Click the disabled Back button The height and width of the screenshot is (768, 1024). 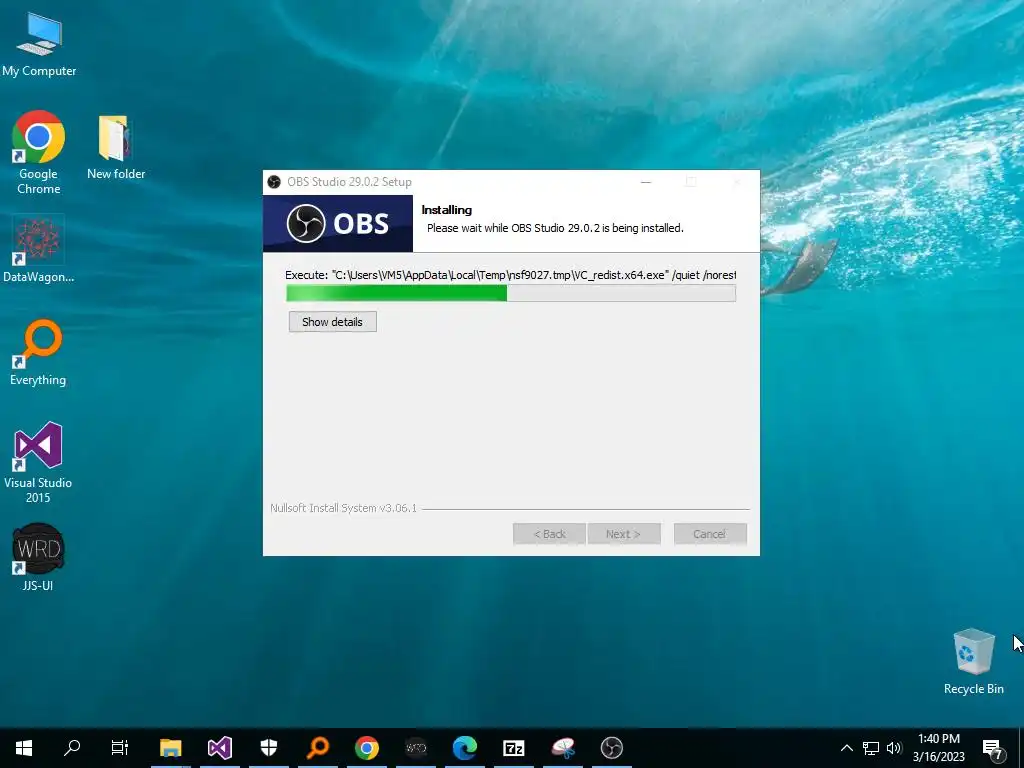click(x=549, y=534)
